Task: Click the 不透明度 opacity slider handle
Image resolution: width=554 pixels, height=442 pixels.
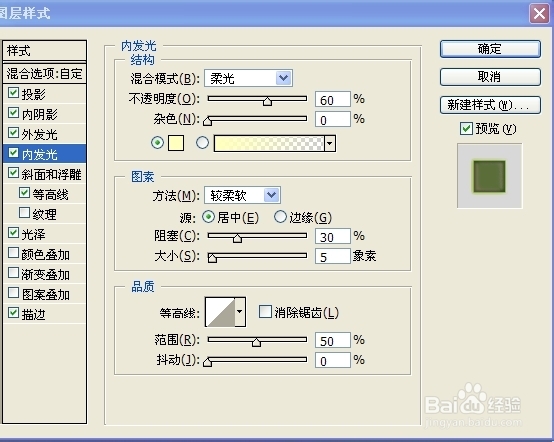Action: click(x=267, y=101)
